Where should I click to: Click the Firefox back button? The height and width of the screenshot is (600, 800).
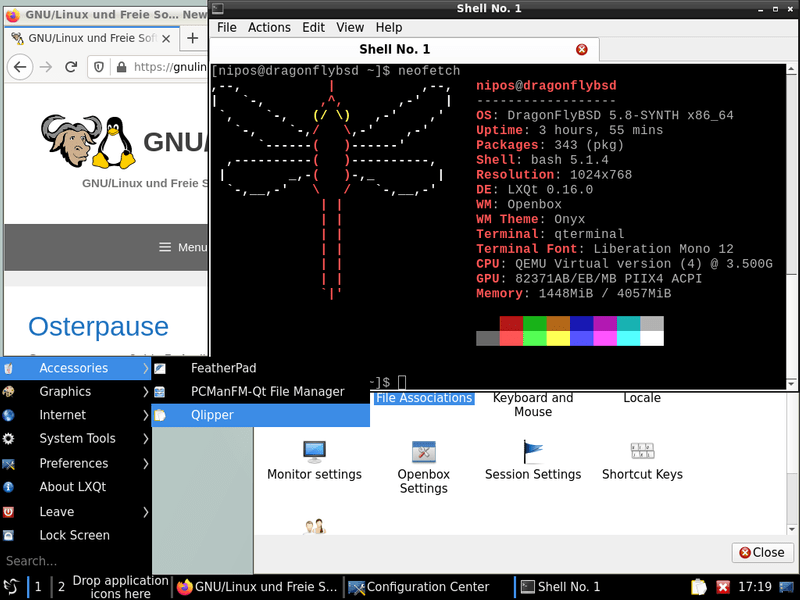20,67
